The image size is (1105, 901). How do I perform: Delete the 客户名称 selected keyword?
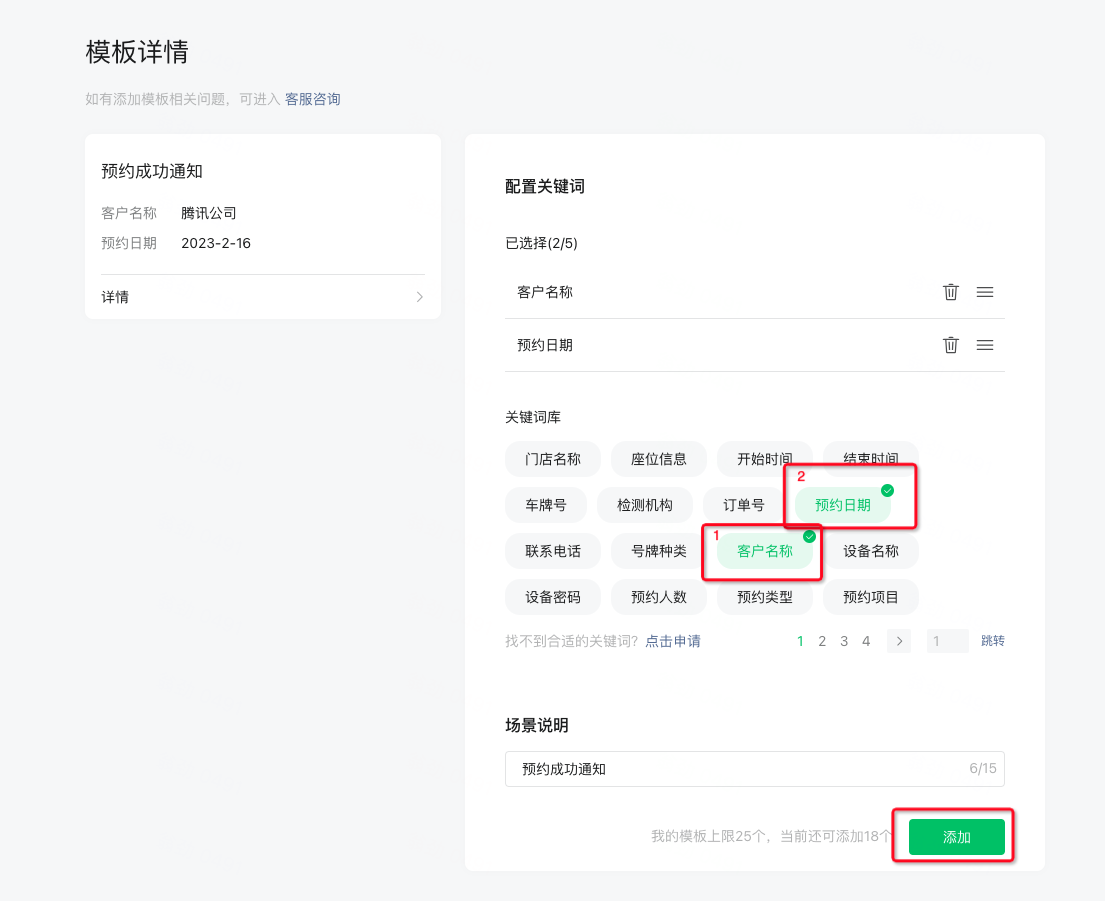[950, 292]
